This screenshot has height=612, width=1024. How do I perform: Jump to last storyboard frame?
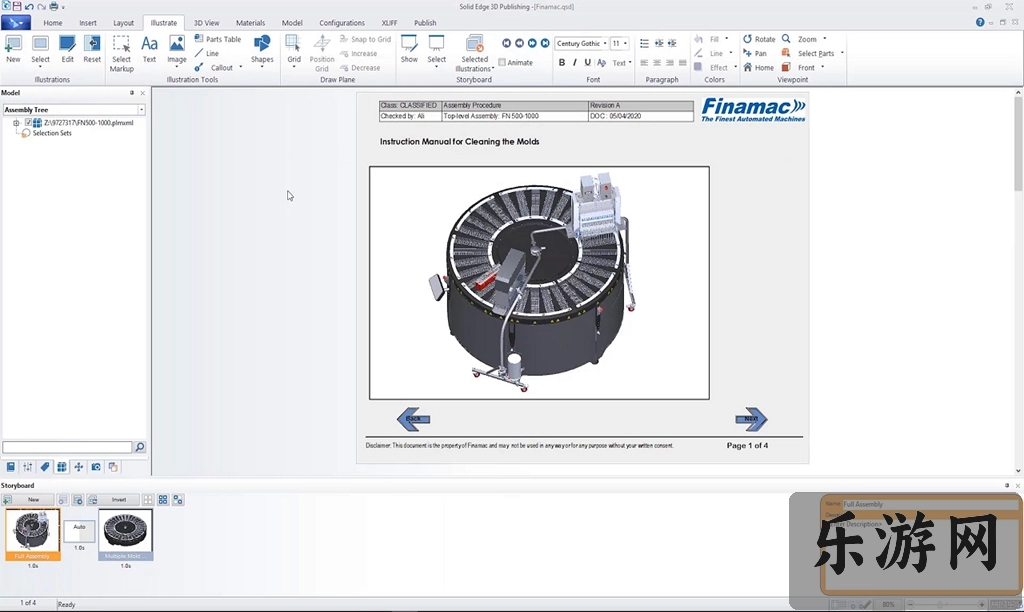pos(545,43)
